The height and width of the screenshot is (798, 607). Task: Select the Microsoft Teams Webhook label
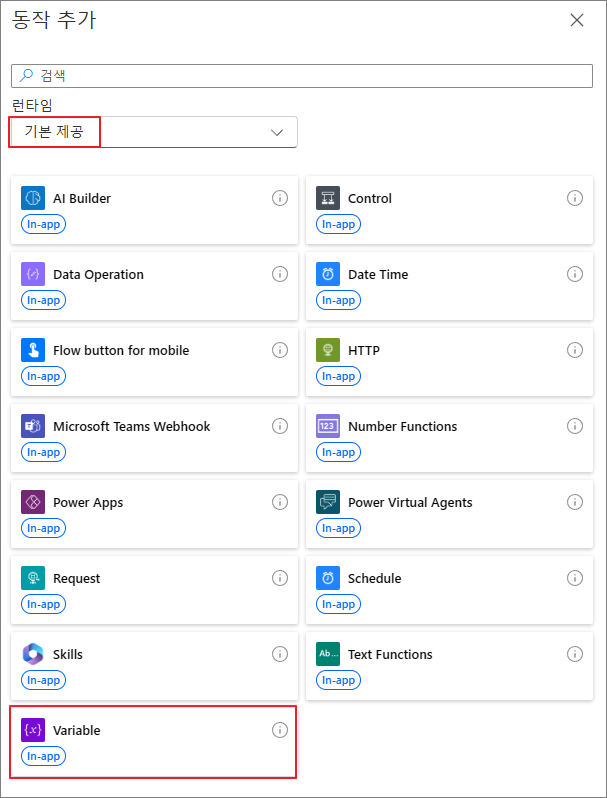coord(132,426)
